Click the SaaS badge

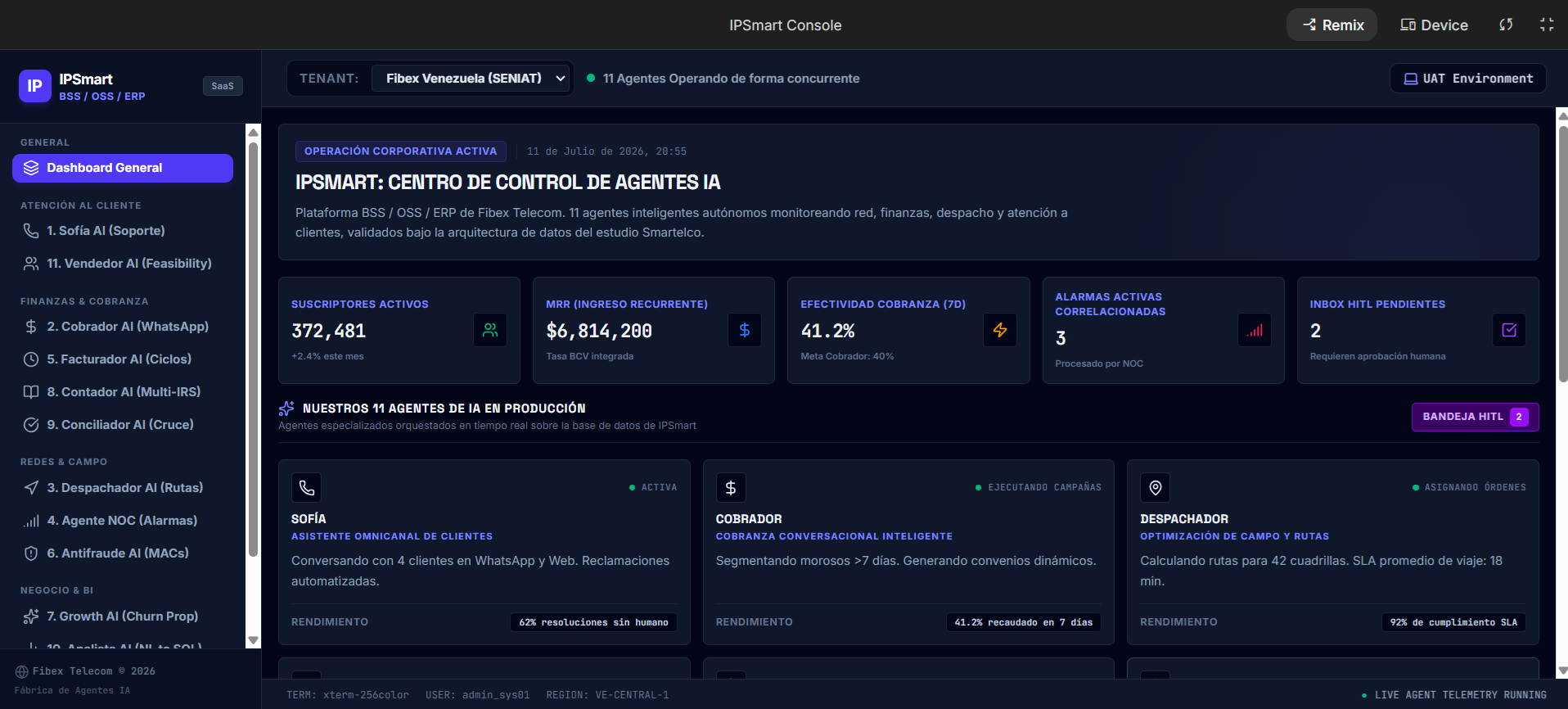tap(223, 86)
